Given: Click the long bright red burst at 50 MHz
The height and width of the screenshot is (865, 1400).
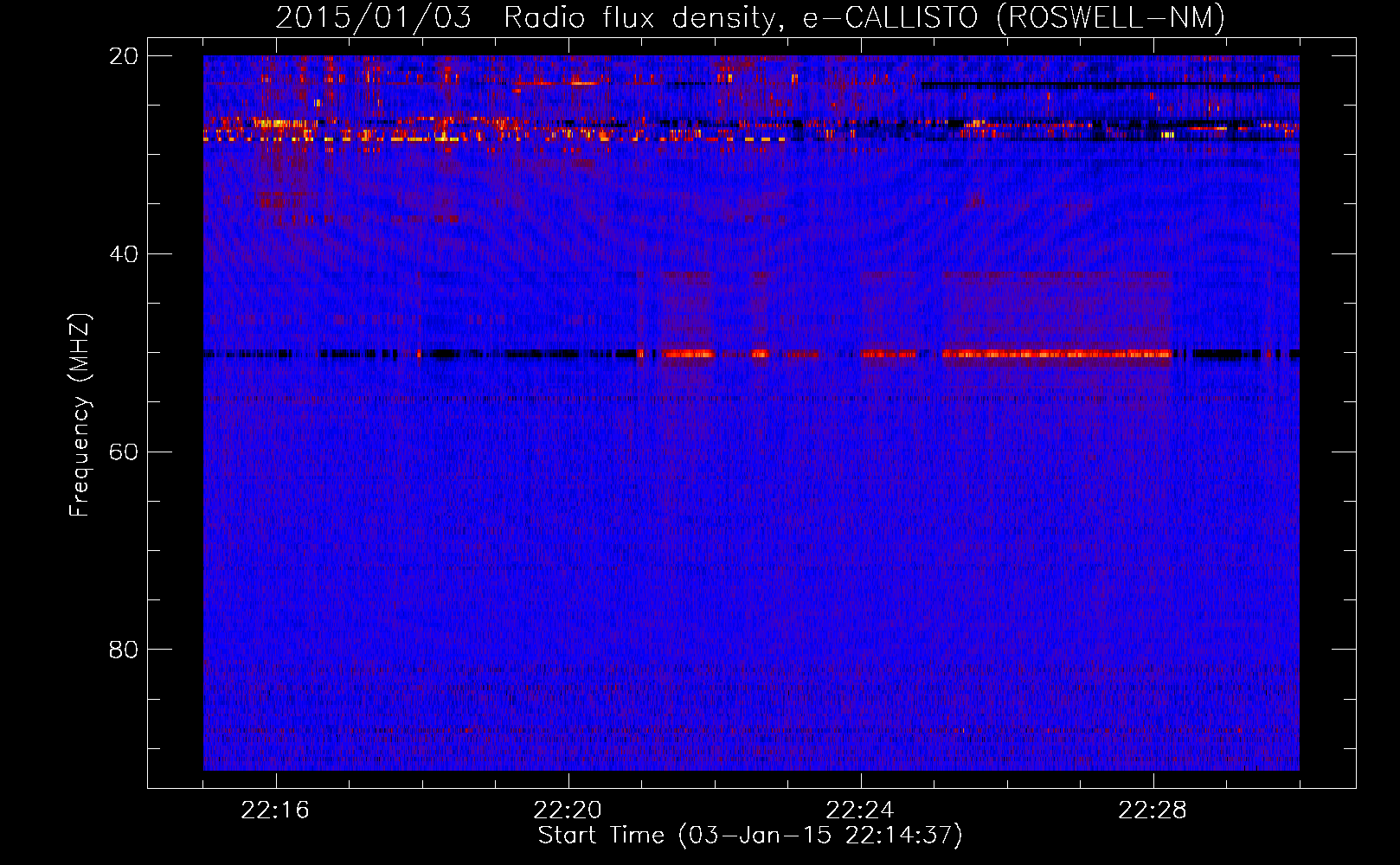Looking at the screenshot, I should [x=1056, y=354].
